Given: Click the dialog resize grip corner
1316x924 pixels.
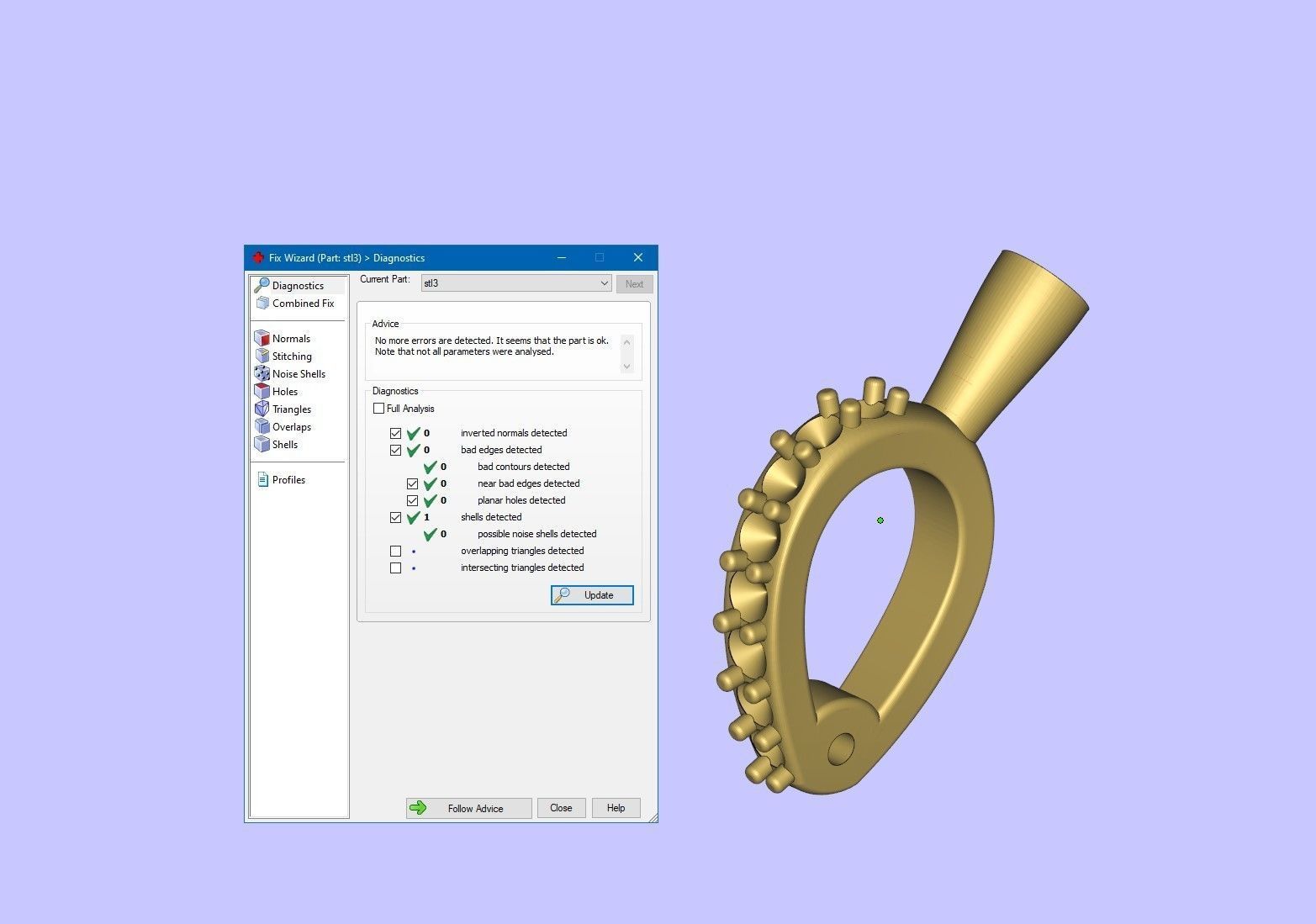Looking at the screenshot, I should pos(653,817).
